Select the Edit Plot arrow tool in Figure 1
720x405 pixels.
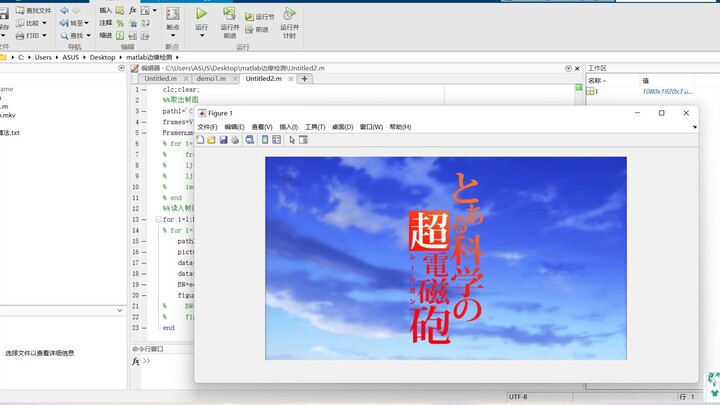point(292,140)
